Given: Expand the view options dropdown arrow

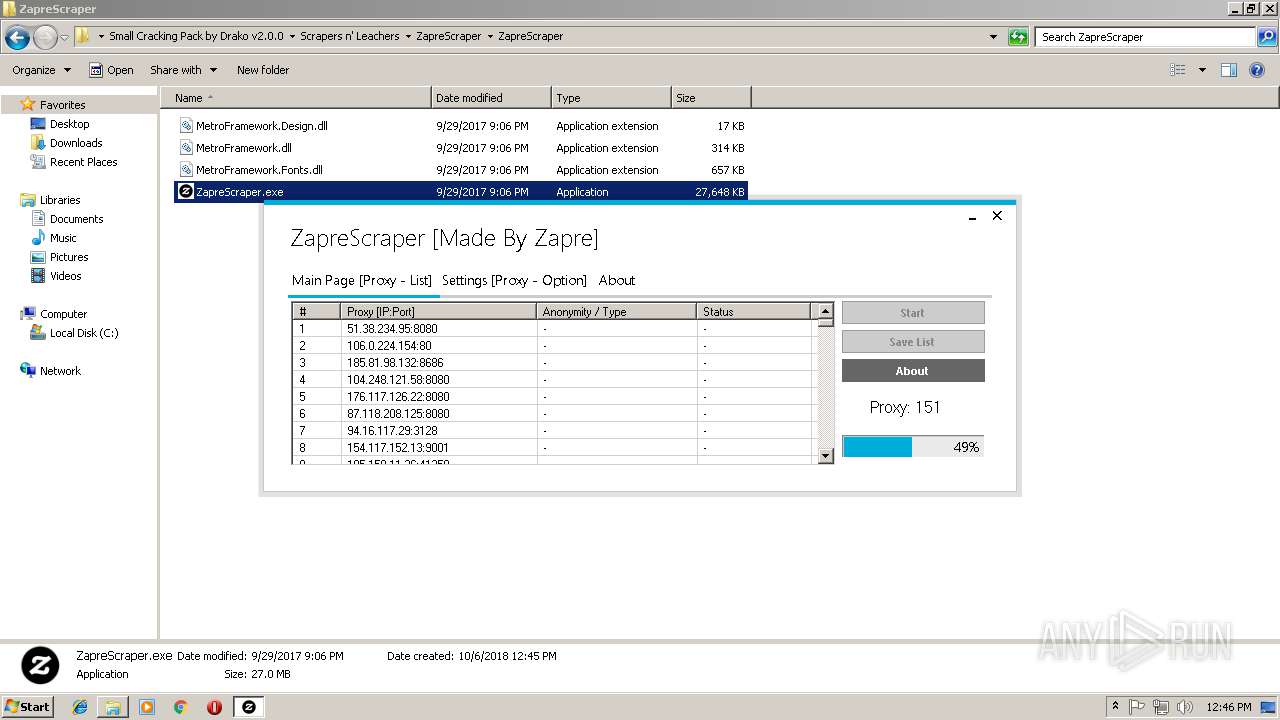Looking at the screenshot, I should pos(1202,70).
